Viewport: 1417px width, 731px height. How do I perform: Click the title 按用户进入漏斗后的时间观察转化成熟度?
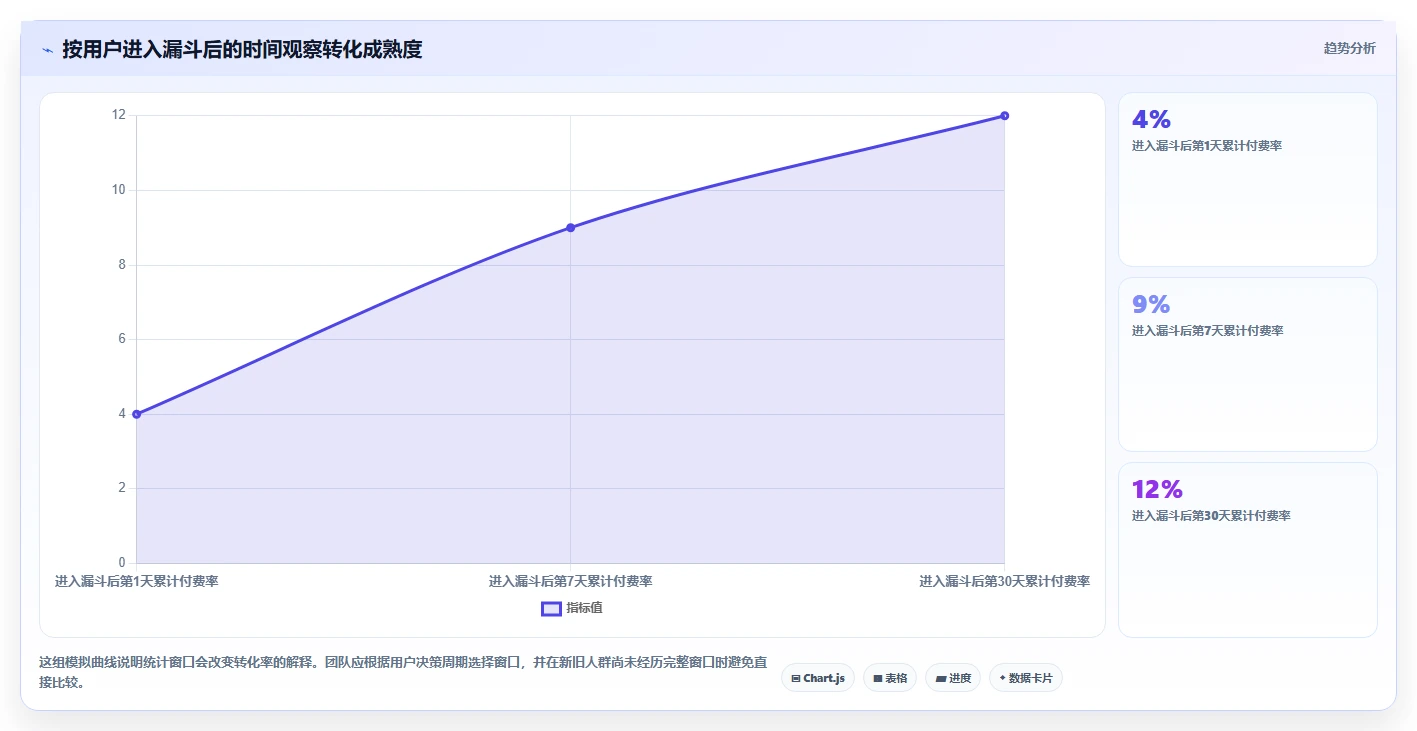[x=242, y=49]
